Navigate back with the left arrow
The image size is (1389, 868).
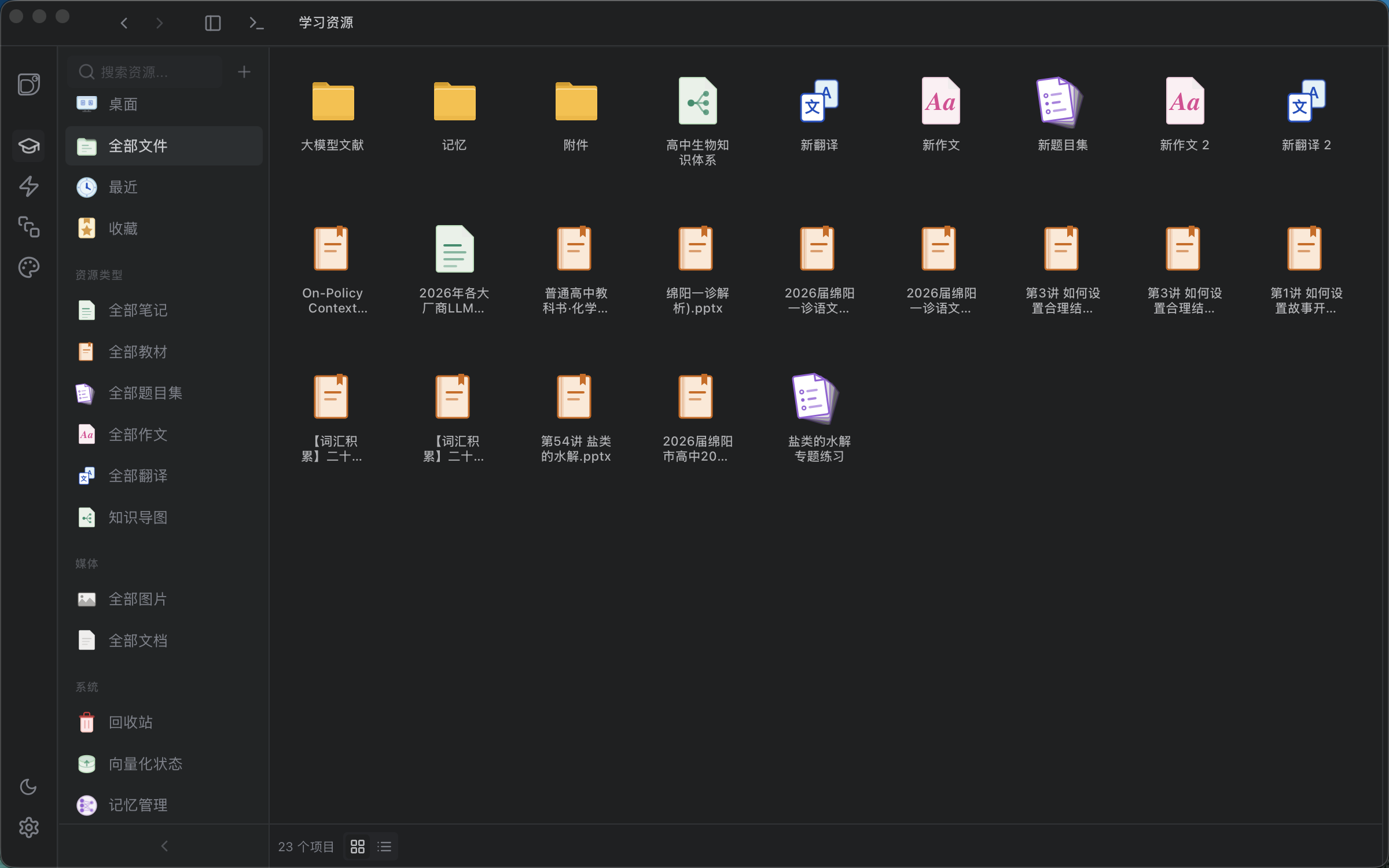coord(123,23)
